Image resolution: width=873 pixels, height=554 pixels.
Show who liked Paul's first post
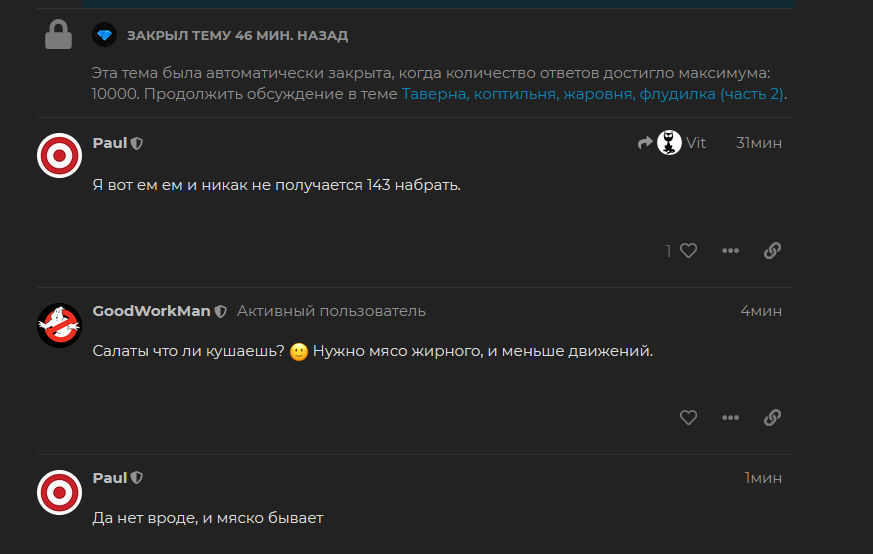(669, 251)
